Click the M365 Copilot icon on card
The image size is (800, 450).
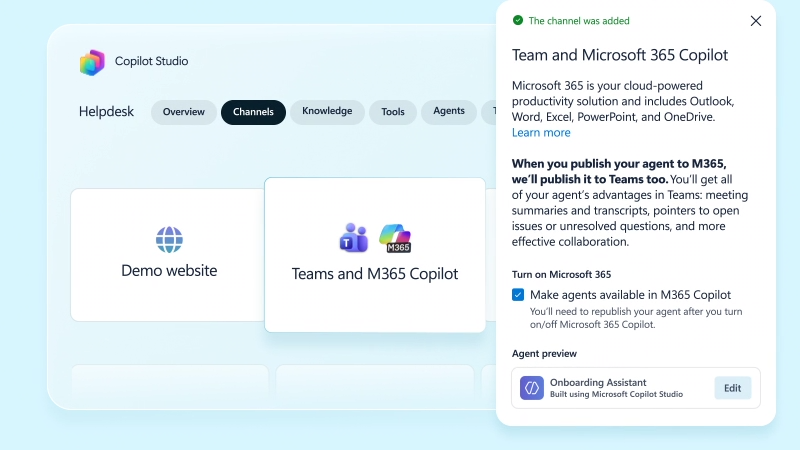point(395,238)
